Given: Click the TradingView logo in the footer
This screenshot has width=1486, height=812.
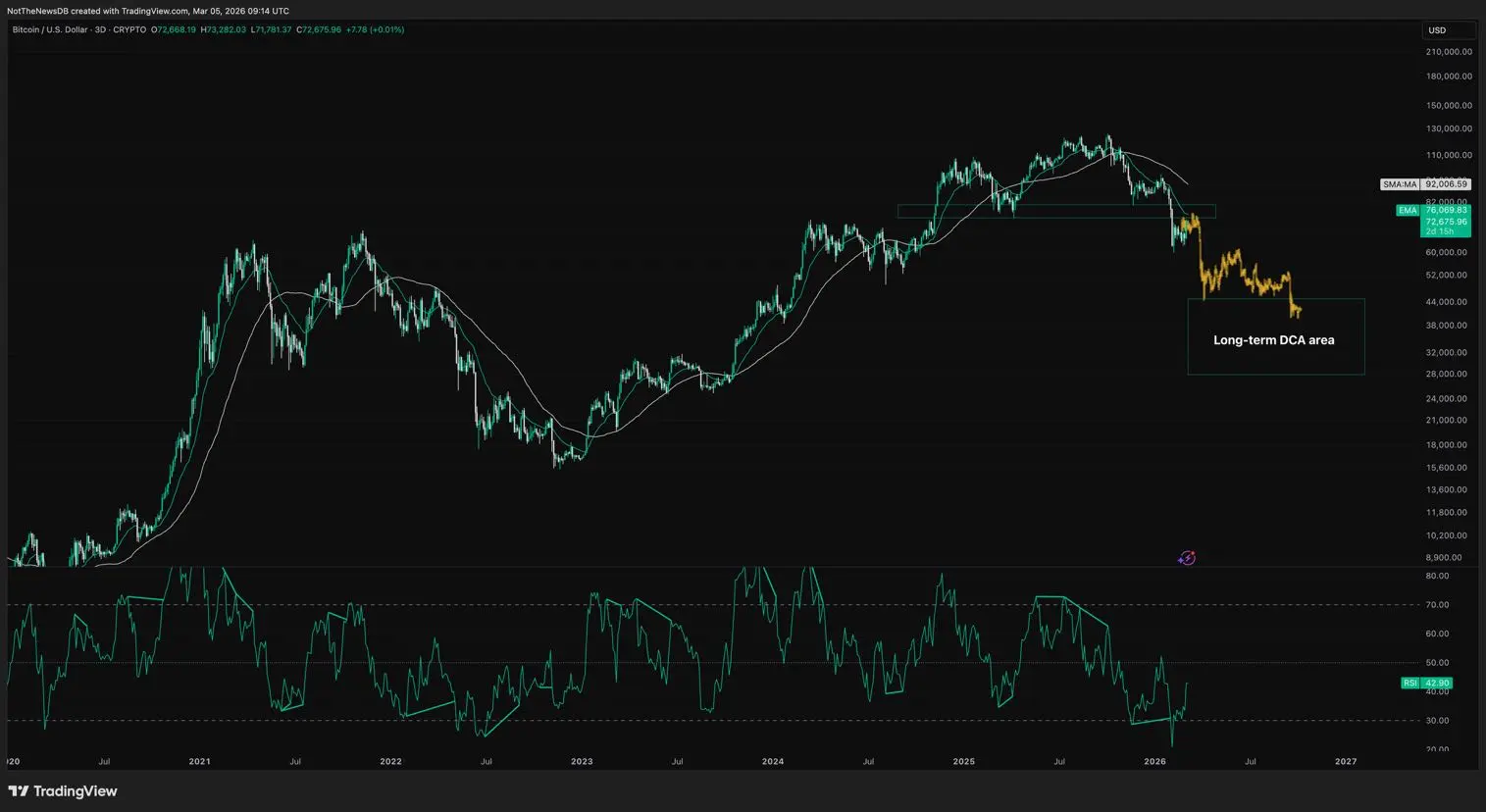Looking at the screenshot, I should pyautogui.click(x=63, y=791).
